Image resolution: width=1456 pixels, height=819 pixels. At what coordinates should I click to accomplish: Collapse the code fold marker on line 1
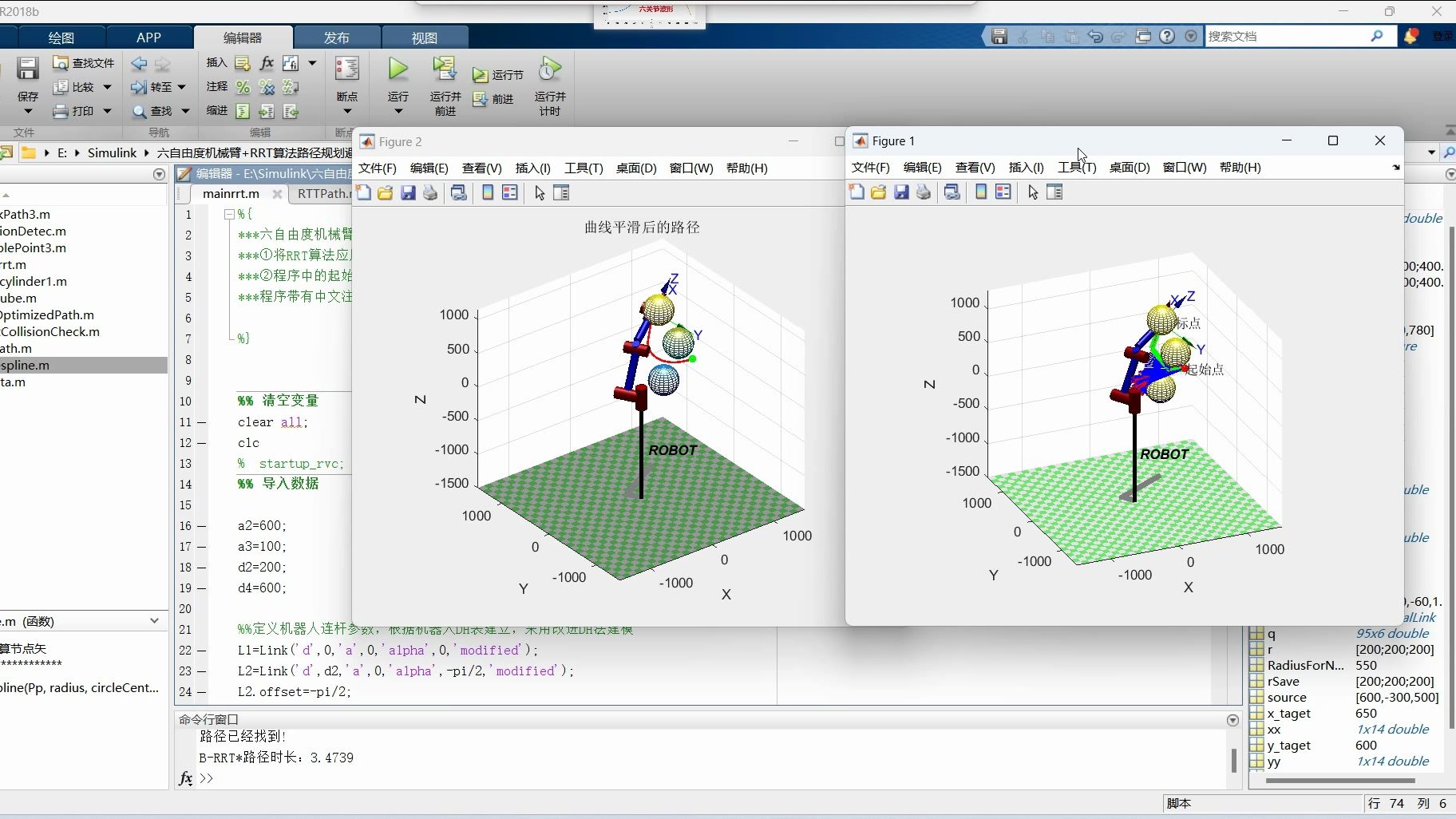[229, 215]
